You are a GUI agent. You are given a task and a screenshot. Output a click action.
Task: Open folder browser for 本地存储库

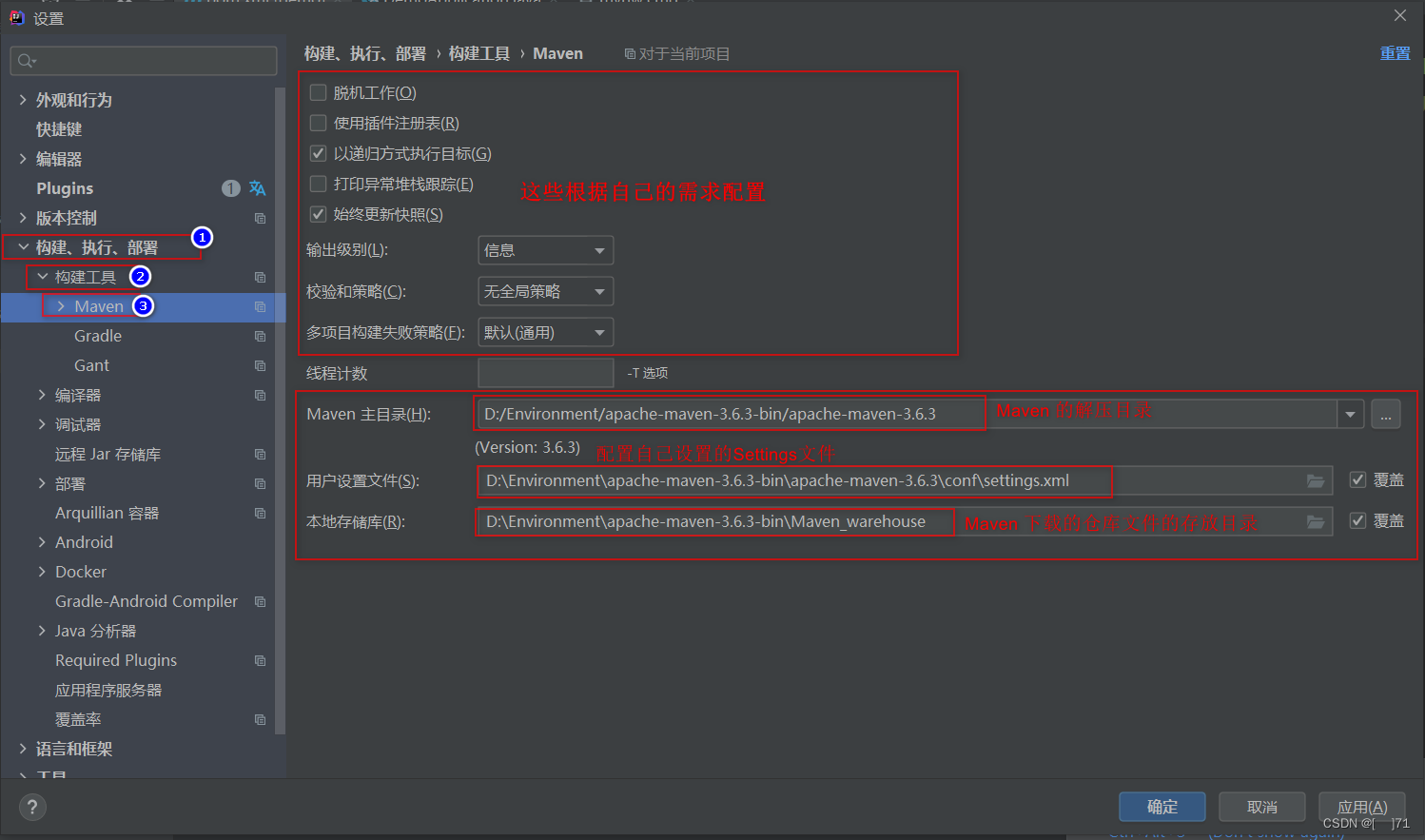pos(1316,521)
